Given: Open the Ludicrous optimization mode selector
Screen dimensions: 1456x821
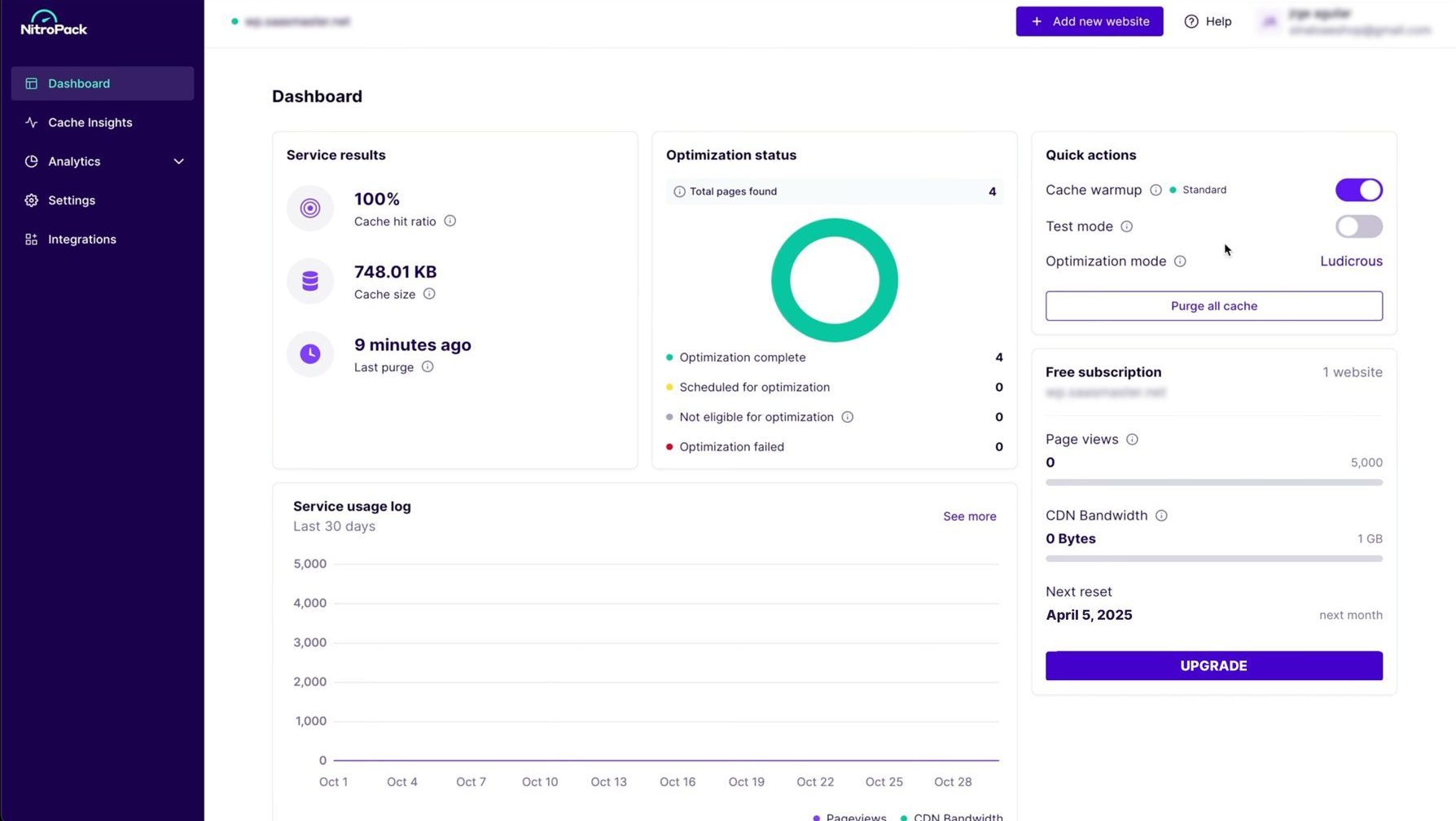Looking at the screenshot, I should pyautogui.click(x=1351, y=261).
